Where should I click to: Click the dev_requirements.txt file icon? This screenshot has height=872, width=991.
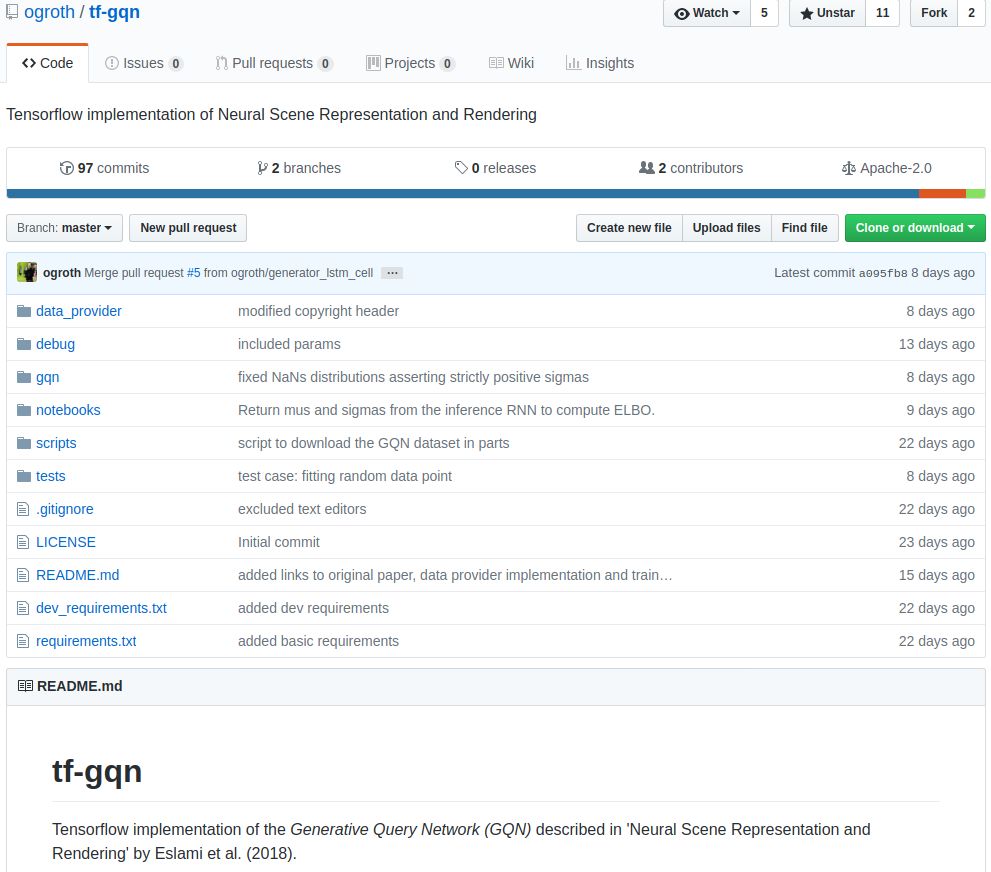point(23,608)
